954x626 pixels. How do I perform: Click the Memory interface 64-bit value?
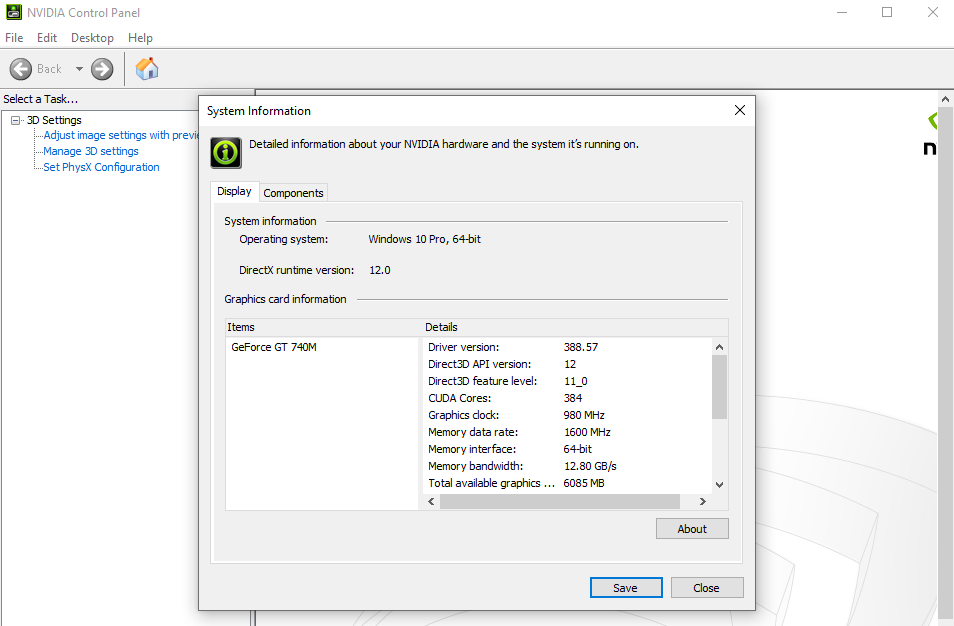click(577, 449)
